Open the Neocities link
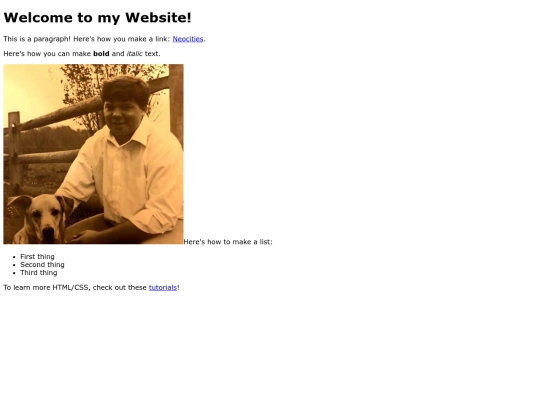Image resolution: width=540 pixels, height=405 pixels. [x=188, y=39]
